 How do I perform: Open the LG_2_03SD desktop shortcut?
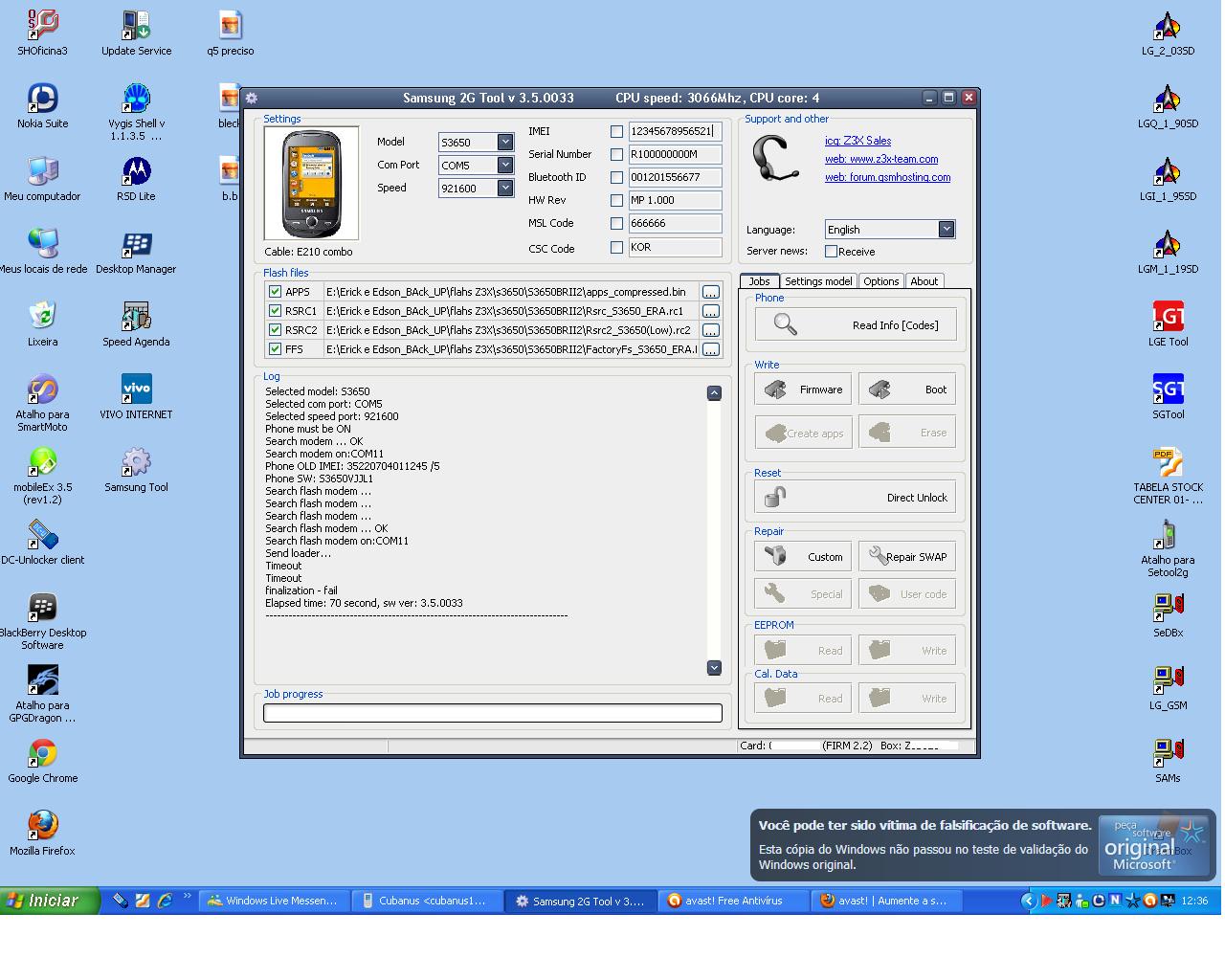click(x=1168, y=33)
